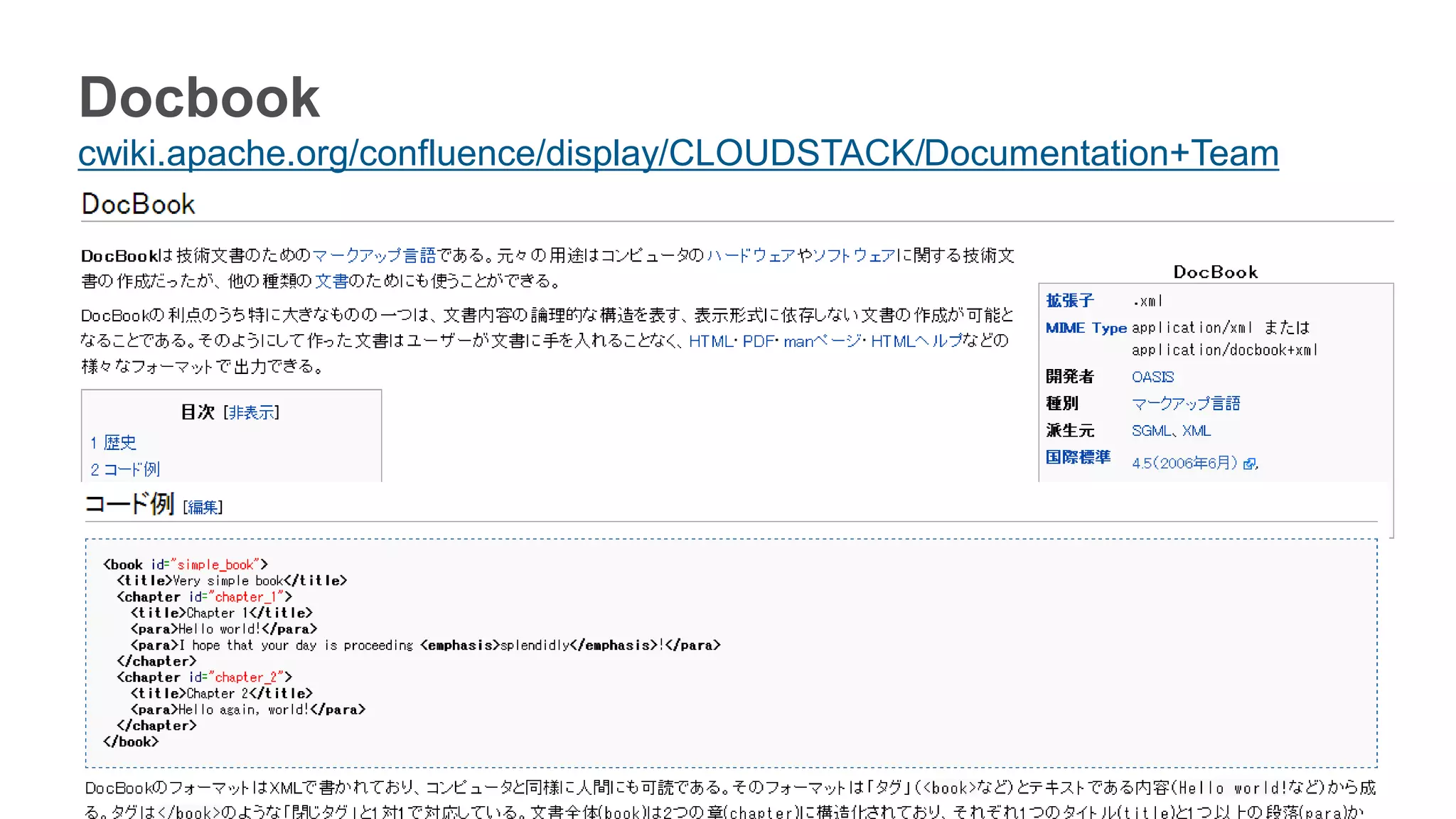The width and height of the screenshot is (1456, 819).
Task: Open the ハードウェア link
Action: (x=751, y=255)
